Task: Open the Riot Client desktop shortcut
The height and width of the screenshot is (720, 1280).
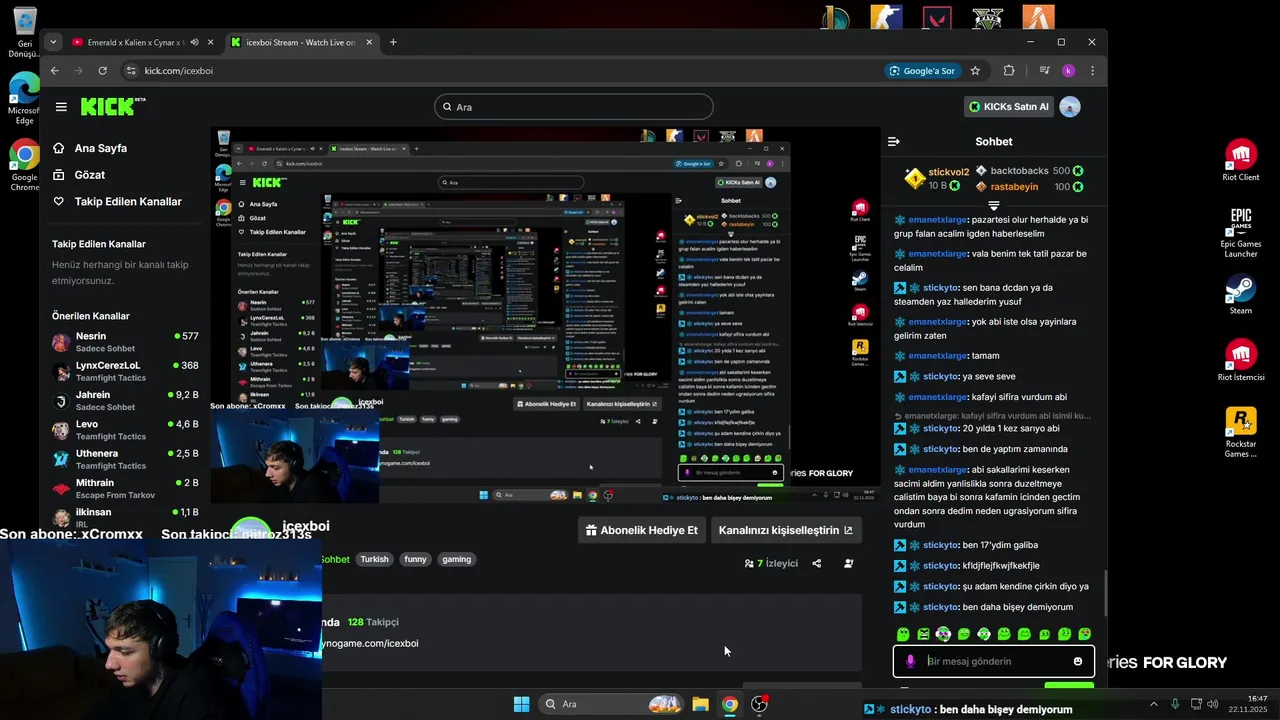Action: (x=1241, y=161)
